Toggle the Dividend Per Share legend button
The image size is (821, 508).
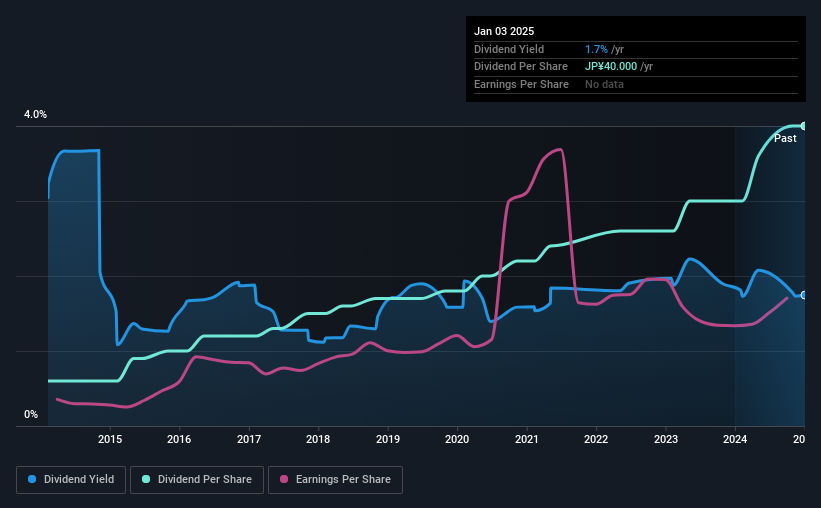coord(197,480)
